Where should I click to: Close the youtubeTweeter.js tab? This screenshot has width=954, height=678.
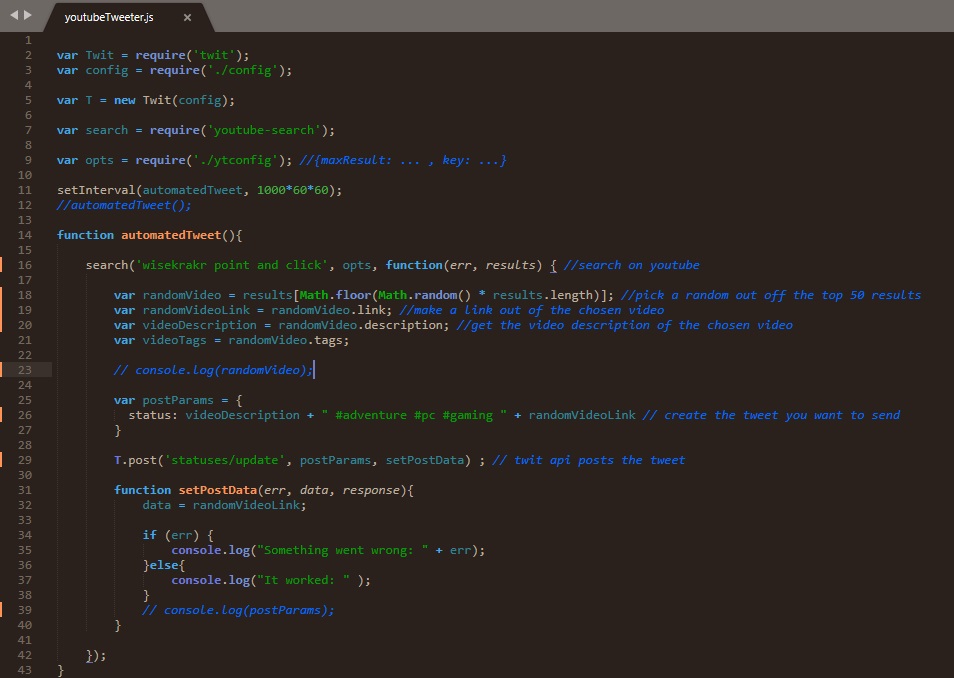[x=187, y=18]
